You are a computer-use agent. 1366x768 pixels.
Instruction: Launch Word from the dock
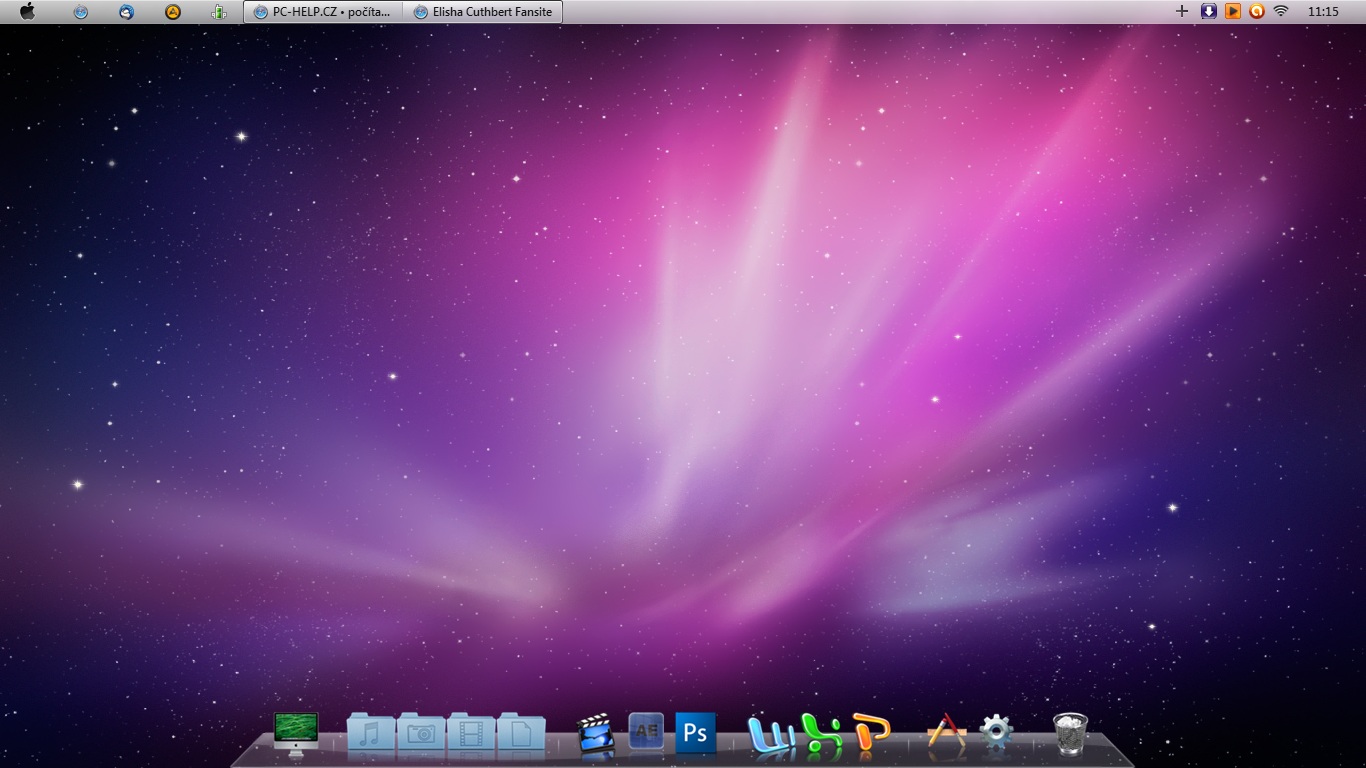[770, 736]
